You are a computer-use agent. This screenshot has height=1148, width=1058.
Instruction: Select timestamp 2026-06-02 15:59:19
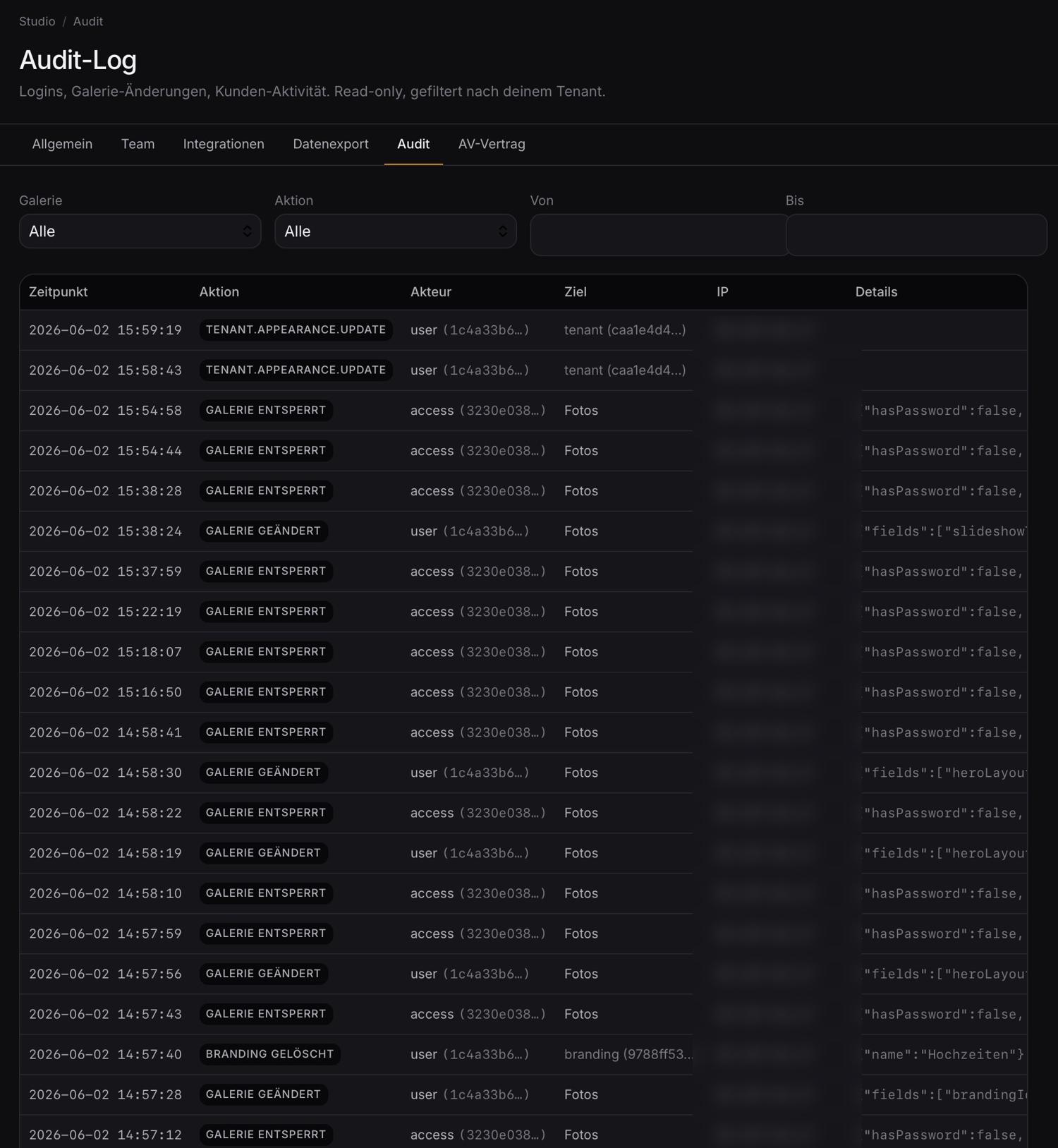pyautogui.click(x=105, y=330)
